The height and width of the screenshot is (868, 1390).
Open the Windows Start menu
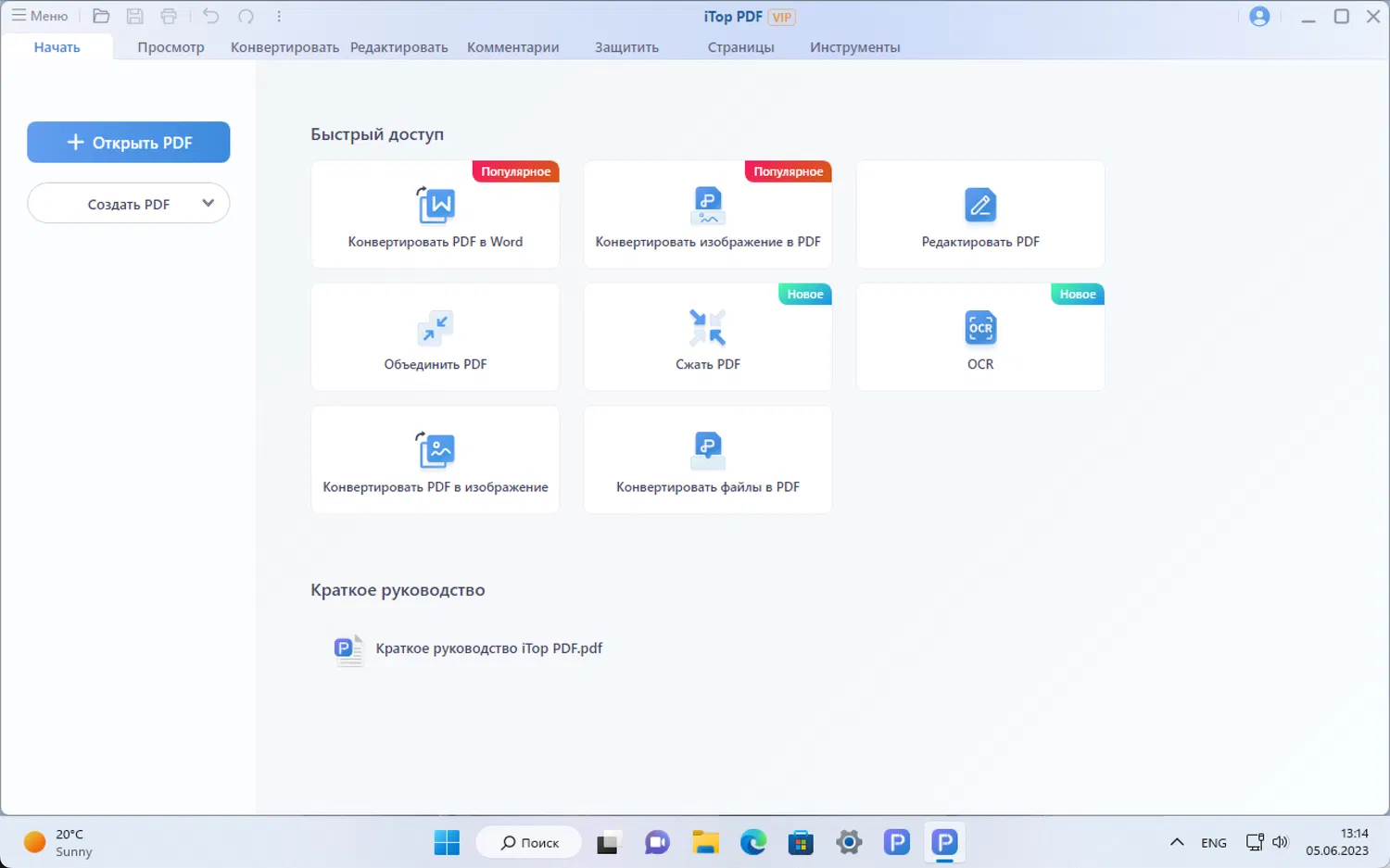(x=447, y=843)
